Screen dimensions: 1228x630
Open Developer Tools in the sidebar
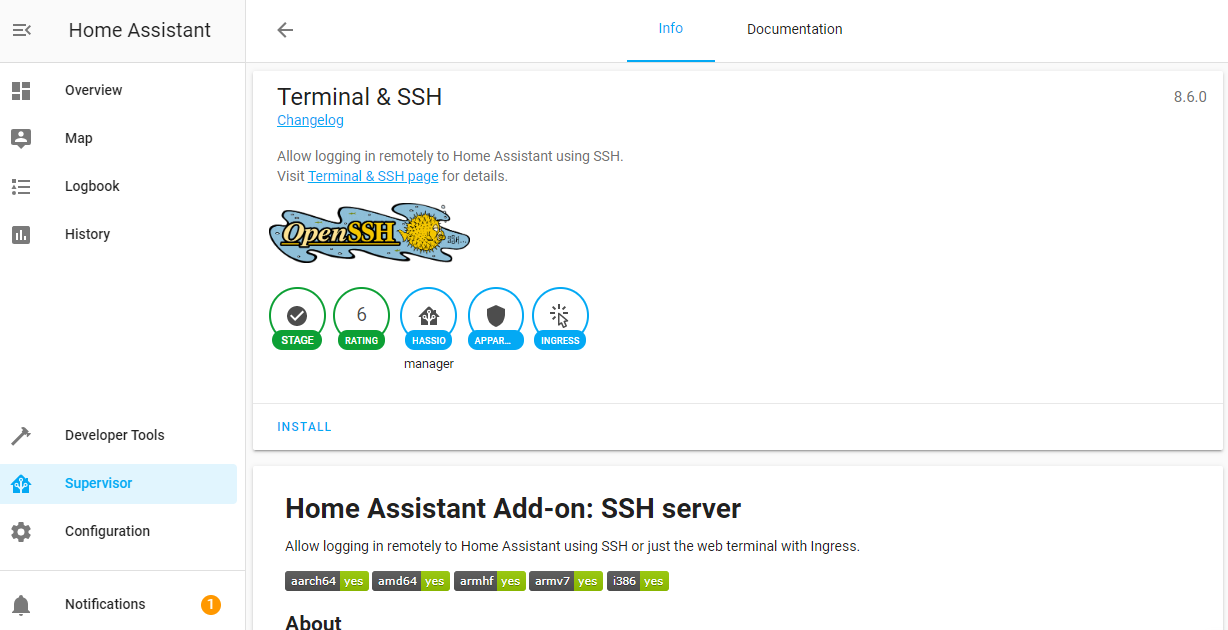tap(119, 435)
